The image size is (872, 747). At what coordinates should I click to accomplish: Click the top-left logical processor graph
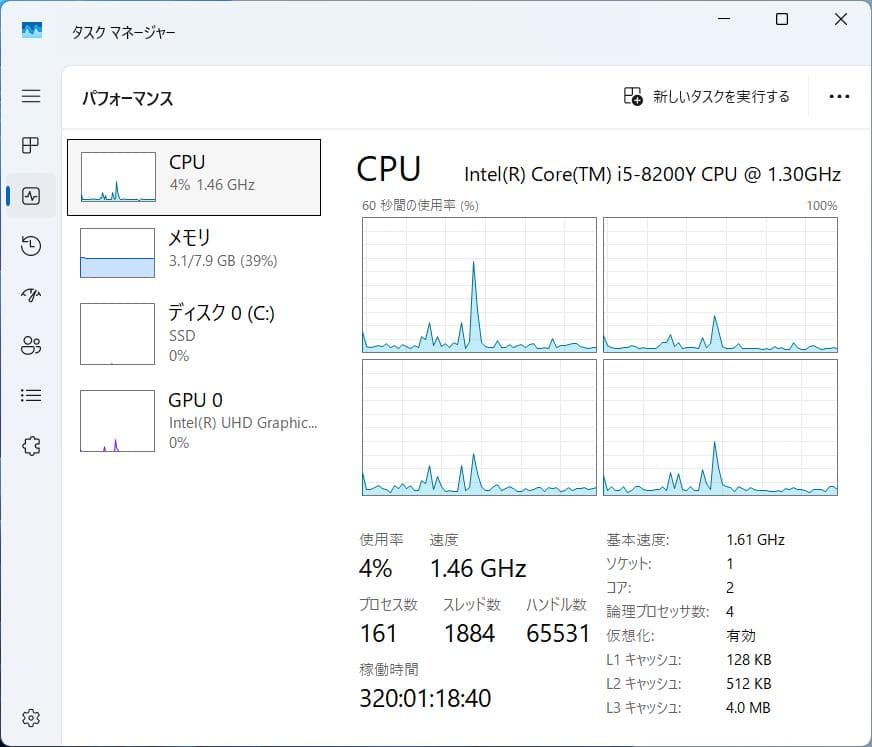[x=478, y=283]
